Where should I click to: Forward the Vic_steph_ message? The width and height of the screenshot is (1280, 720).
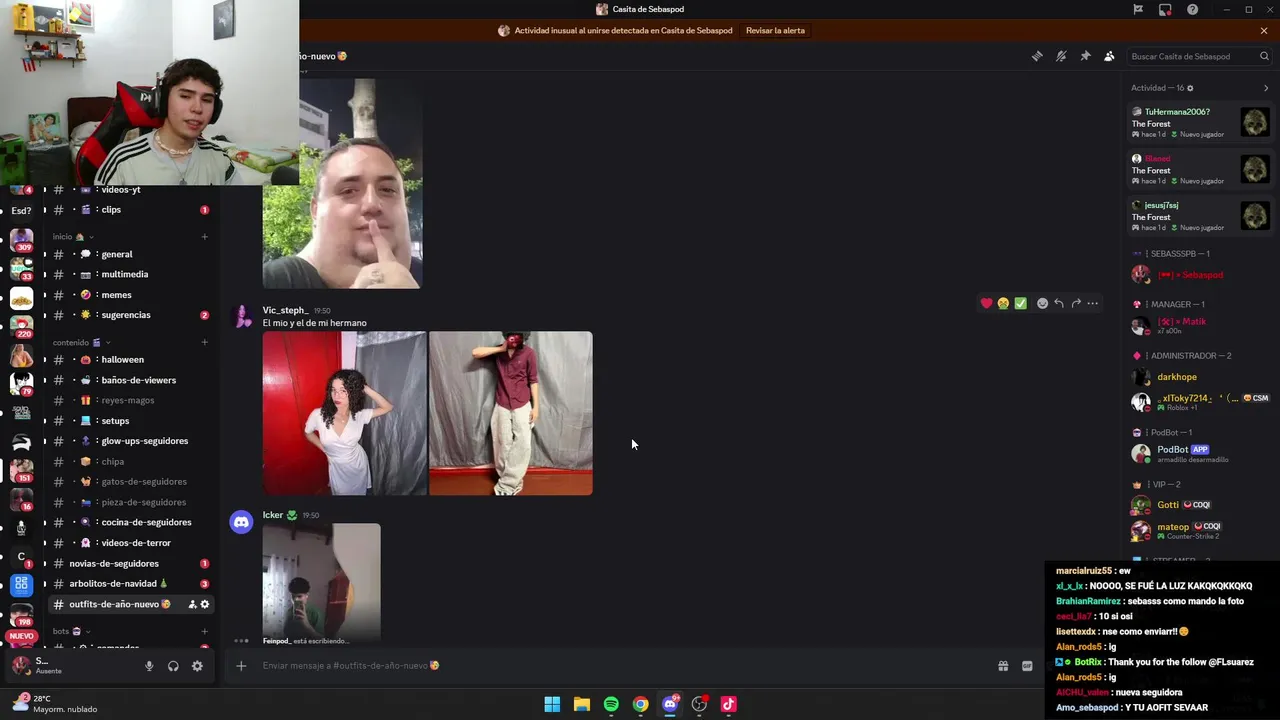coord(1076,303)
